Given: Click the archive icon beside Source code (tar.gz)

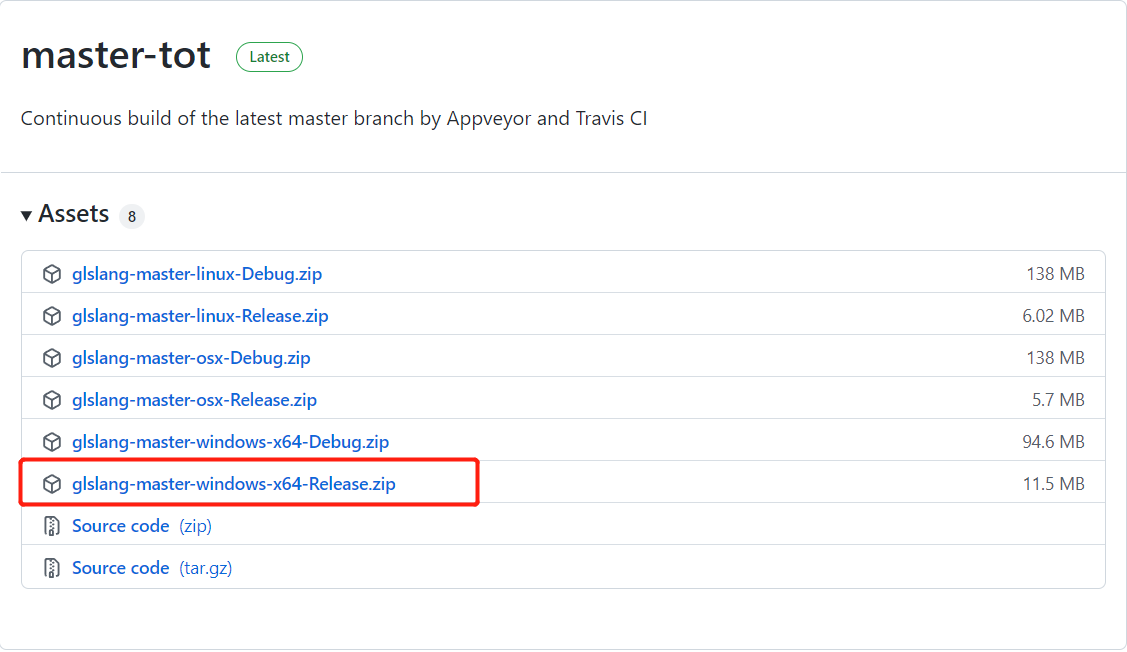Looking at the screenshot, I should coord(51,567).
